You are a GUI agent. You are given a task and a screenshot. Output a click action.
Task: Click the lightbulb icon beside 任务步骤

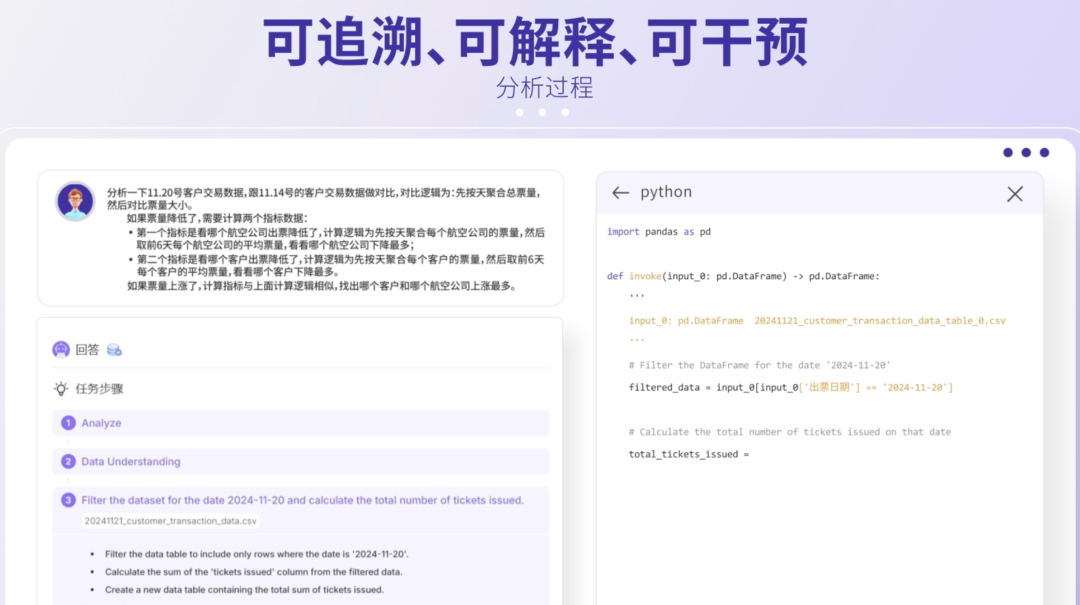coord(61,389)
